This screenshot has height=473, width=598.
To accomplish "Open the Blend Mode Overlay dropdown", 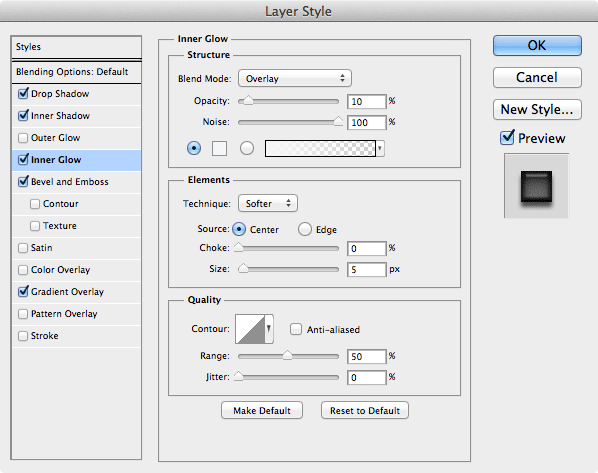I will coord(295,79).
